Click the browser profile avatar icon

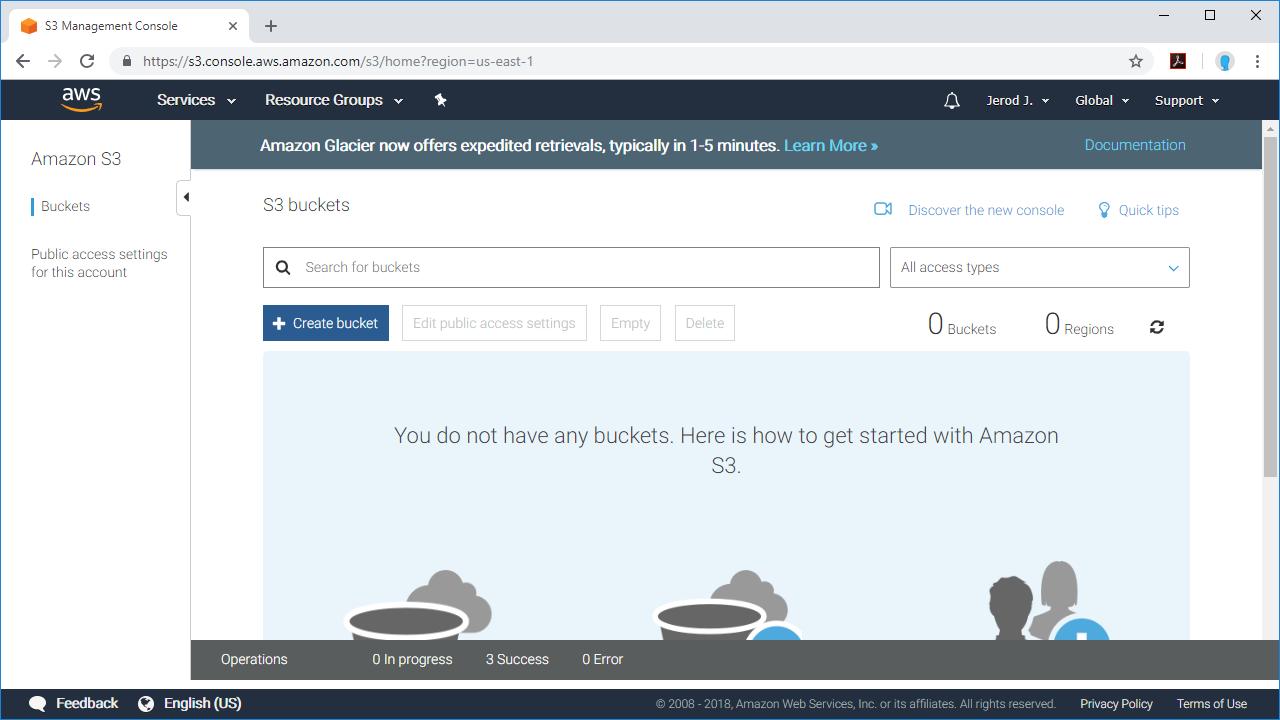click(x=1224, y=61)
